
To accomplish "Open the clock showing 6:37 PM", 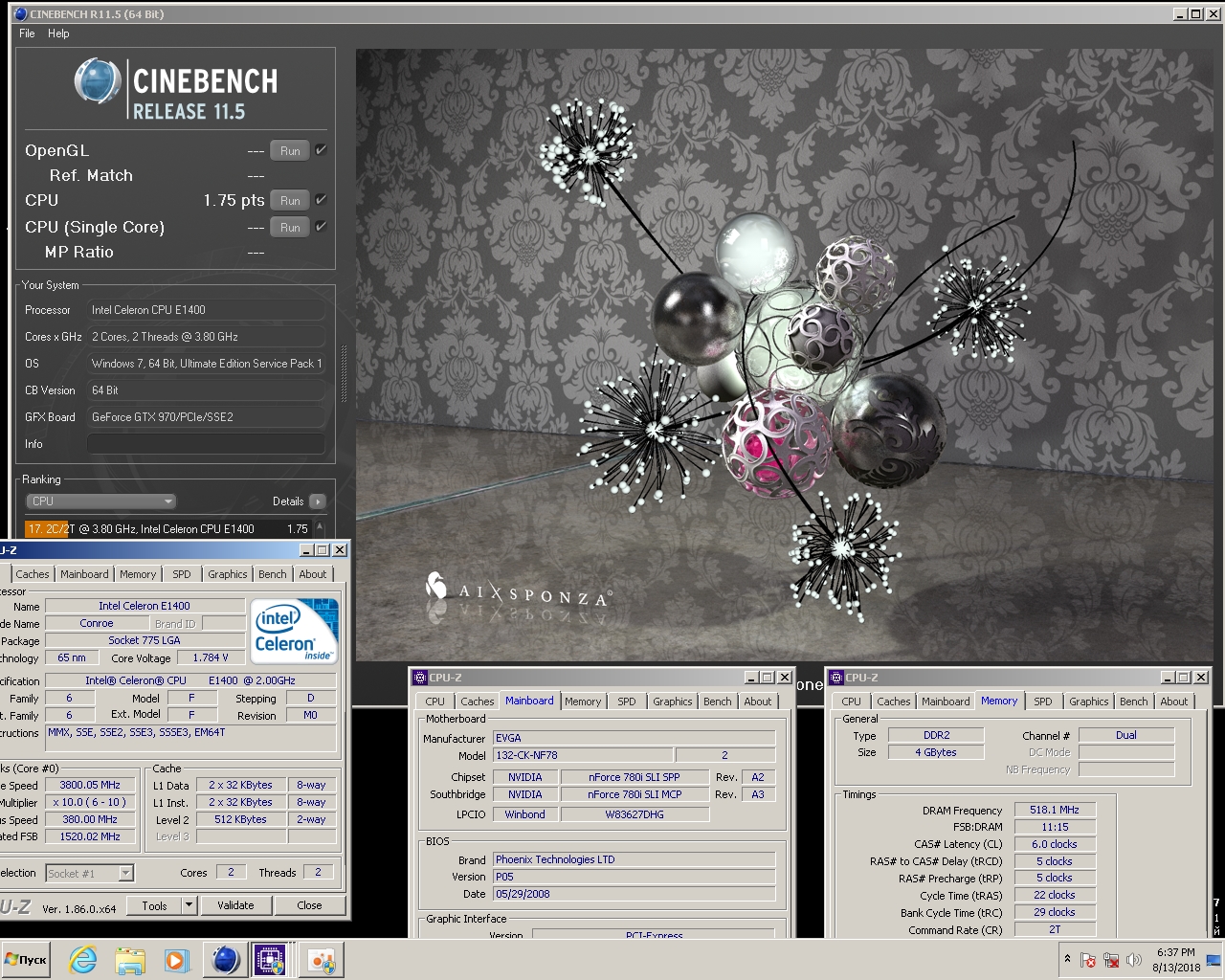I will coord(1175,960).
